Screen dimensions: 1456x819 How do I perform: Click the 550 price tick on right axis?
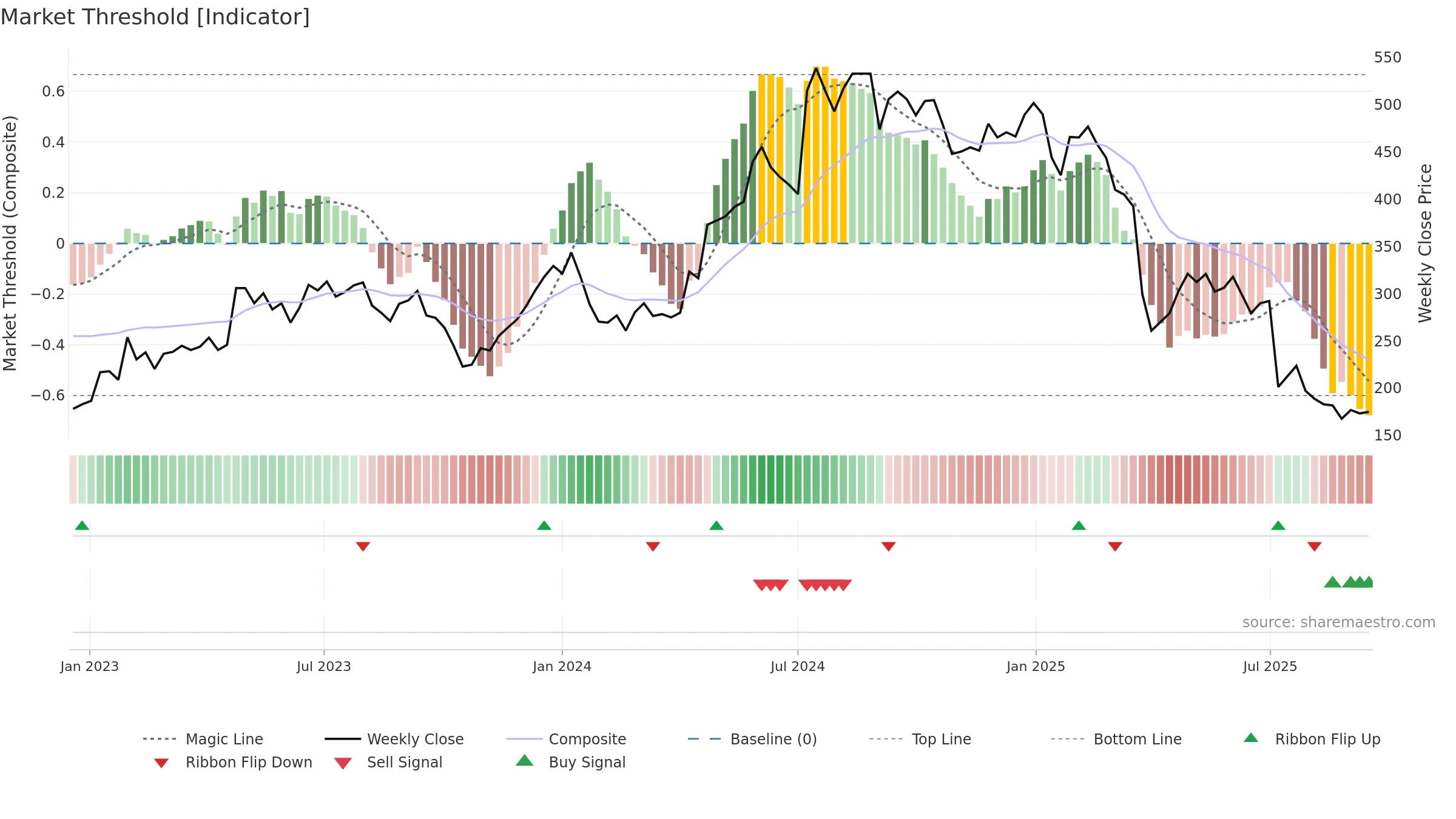[x=1388, y=58]
